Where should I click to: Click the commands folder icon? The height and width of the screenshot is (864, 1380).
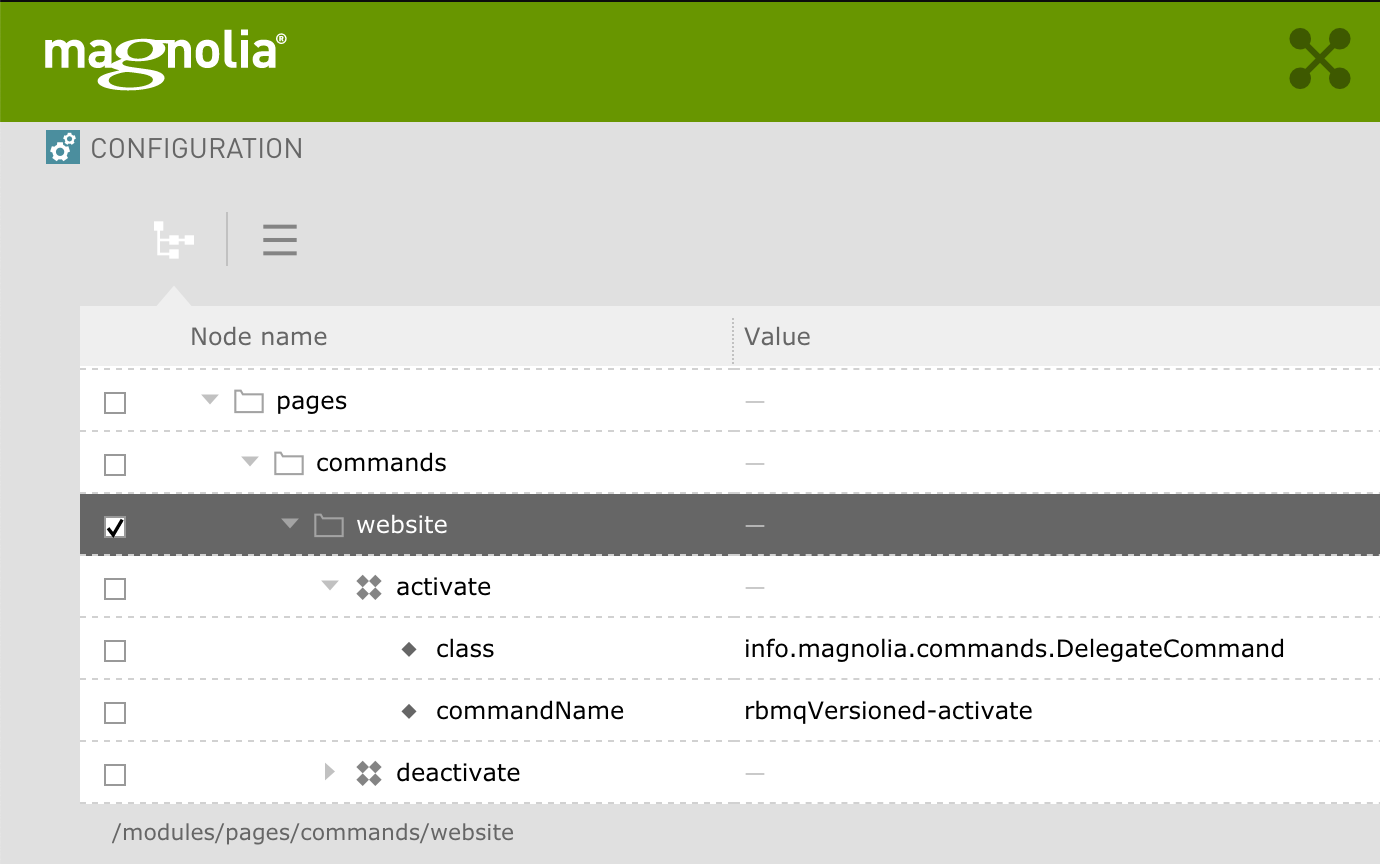(289, 464)
